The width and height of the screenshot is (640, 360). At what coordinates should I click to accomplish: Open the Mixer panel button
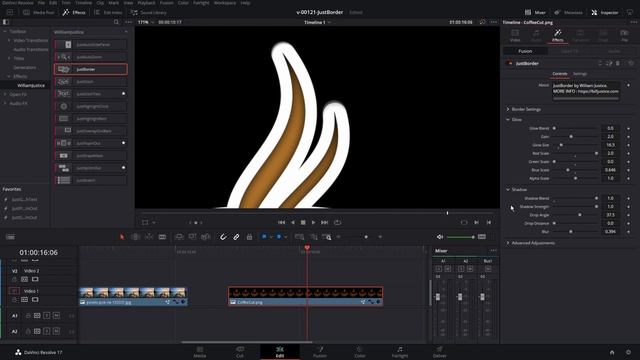(535, 13)
